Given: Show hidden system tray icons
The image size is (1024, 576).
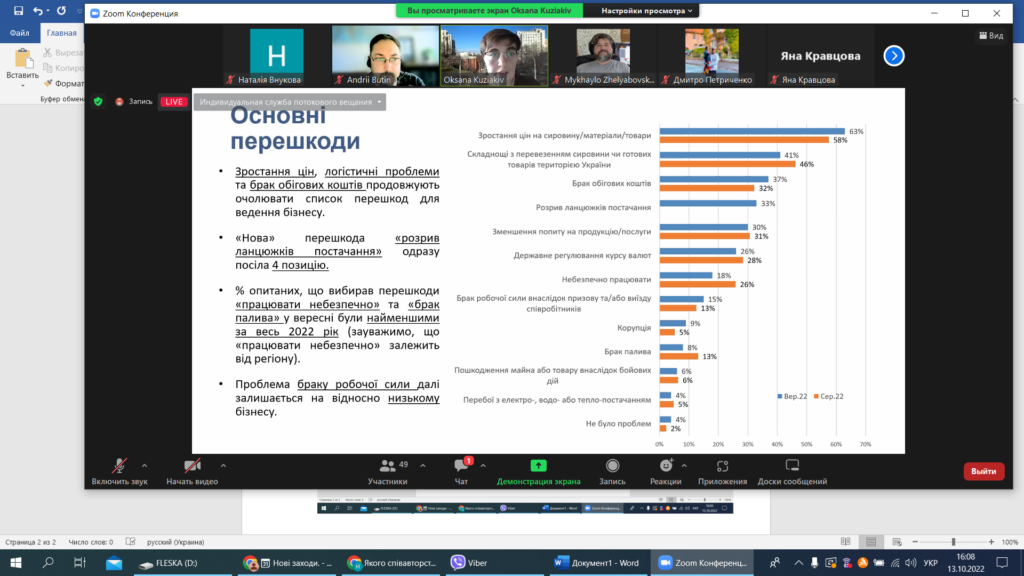Looking at the screenshot, I should tap(798, 562).
